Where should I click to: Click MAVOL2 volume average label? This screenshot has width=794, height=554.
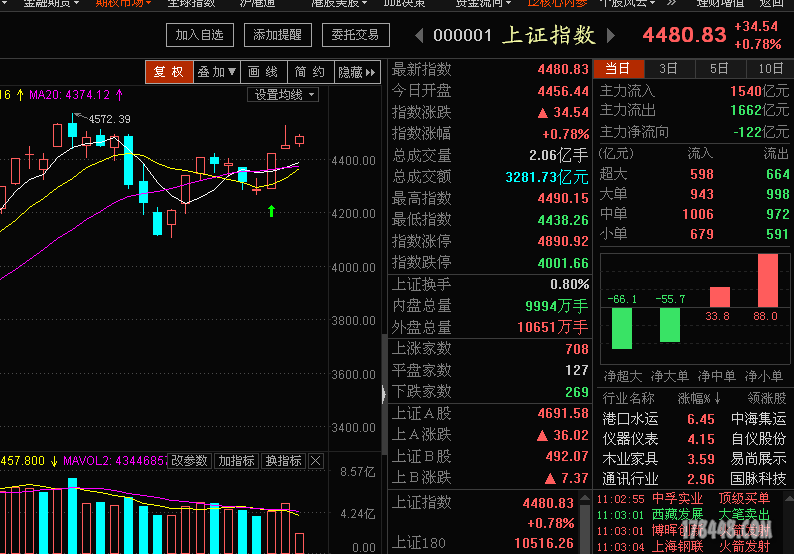pos(115,461)
